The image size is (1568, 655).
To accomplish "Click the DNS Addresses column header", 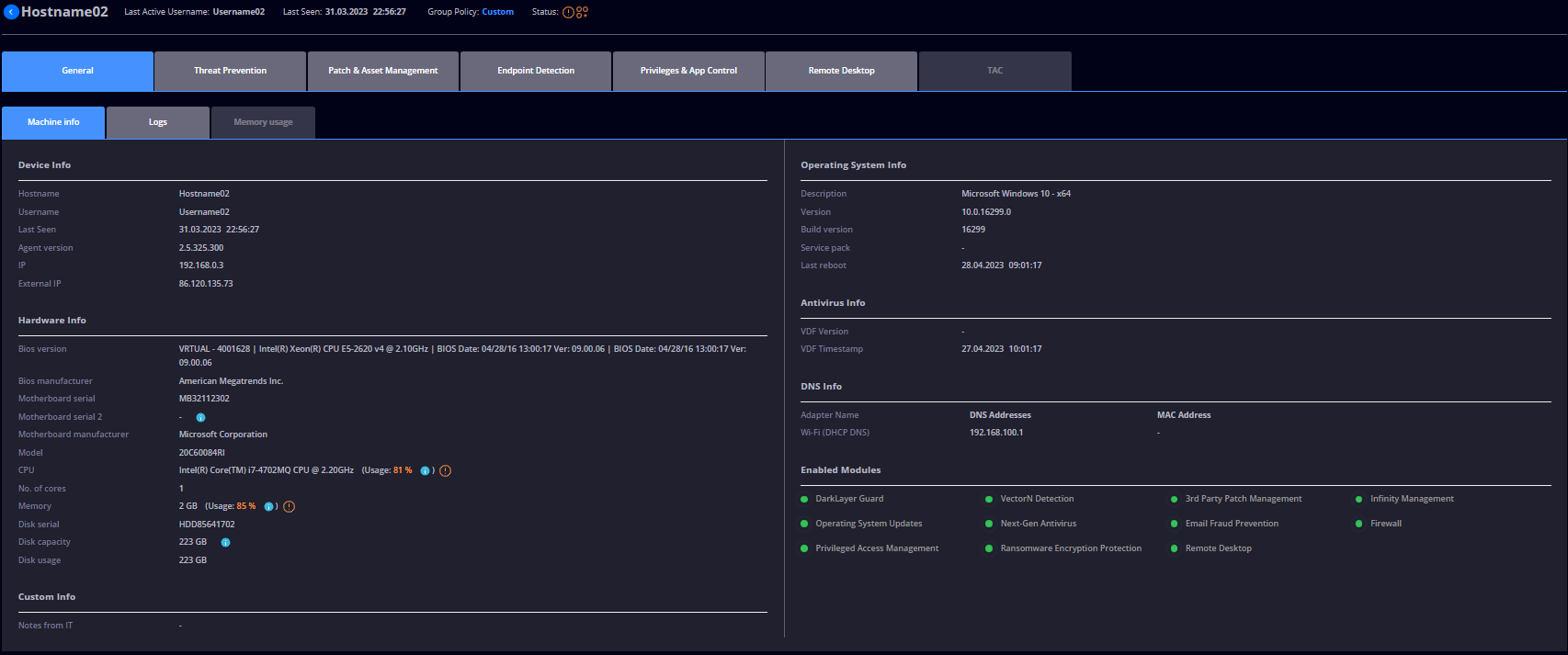I will [1000, 415].
